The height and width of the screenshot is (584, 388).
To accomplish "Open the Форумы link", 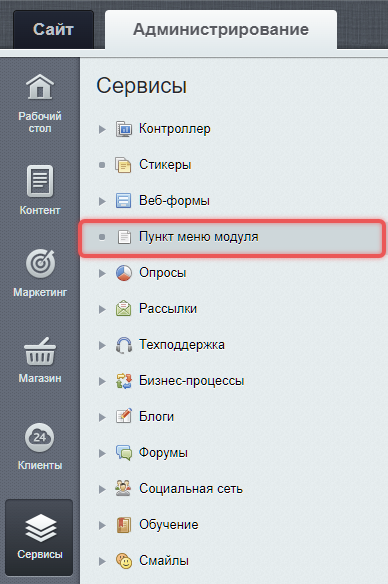I will pyautogui.click(x=163, y=453).
